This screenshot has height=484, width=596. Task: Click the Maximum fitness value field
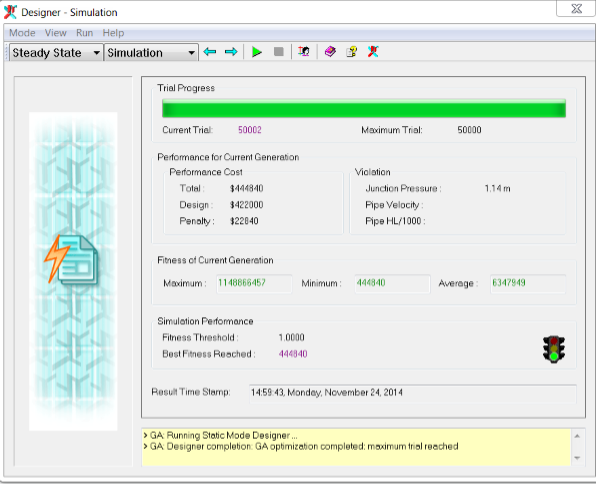coord(254,283)
